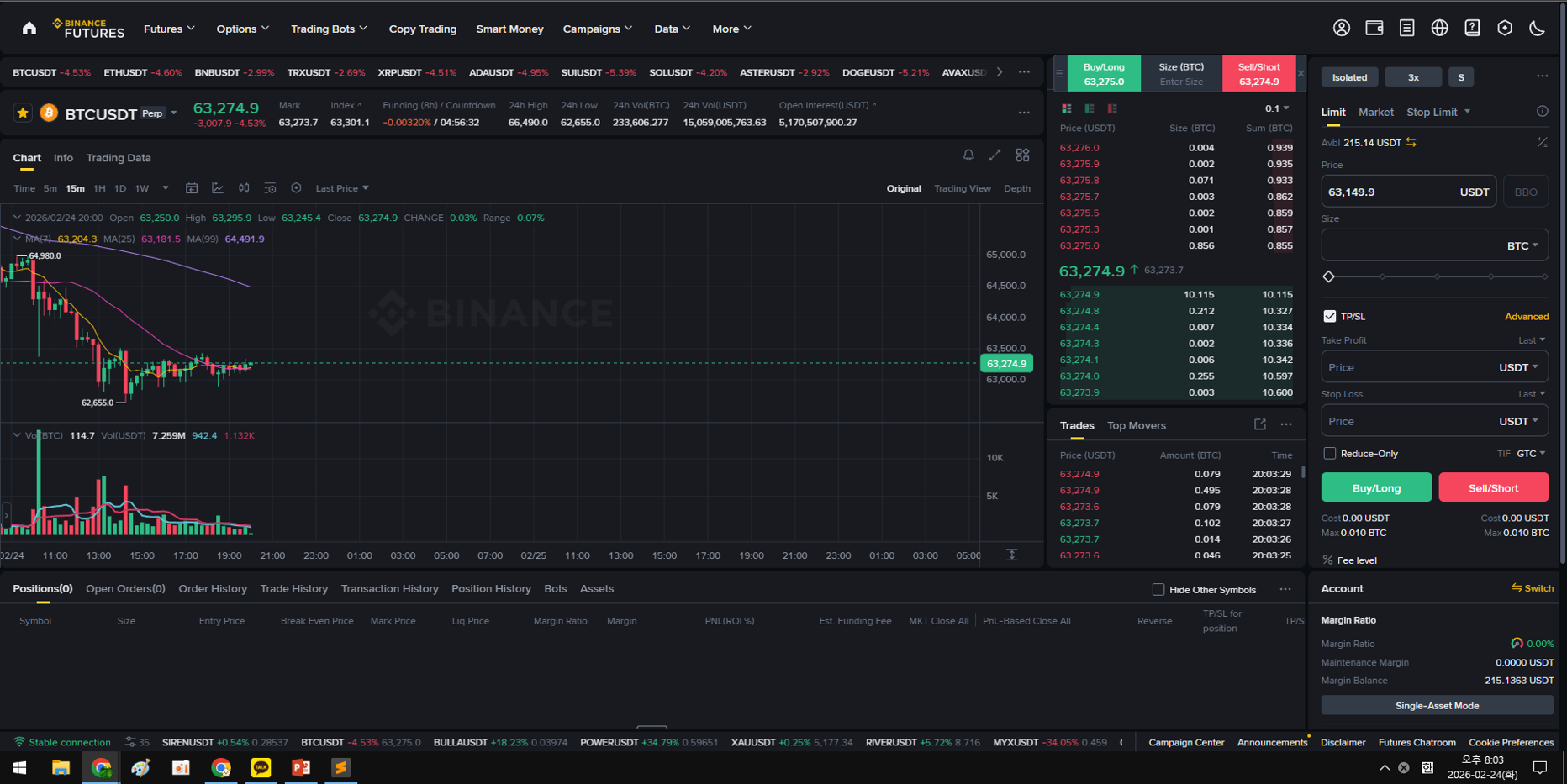This screenshot has width=1567, height=784.
Task: Open Trades panel more options
Action: (1286, 424)
